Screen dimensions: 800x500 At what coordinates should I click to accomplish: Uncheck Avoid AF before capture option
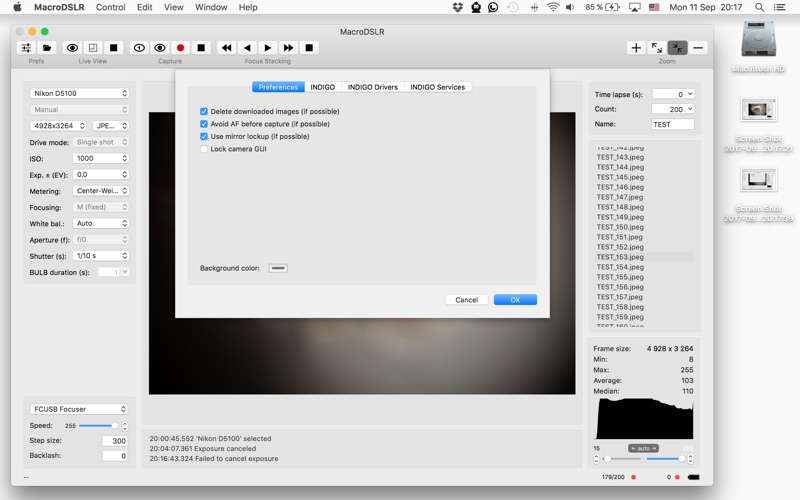pos(204,124)
